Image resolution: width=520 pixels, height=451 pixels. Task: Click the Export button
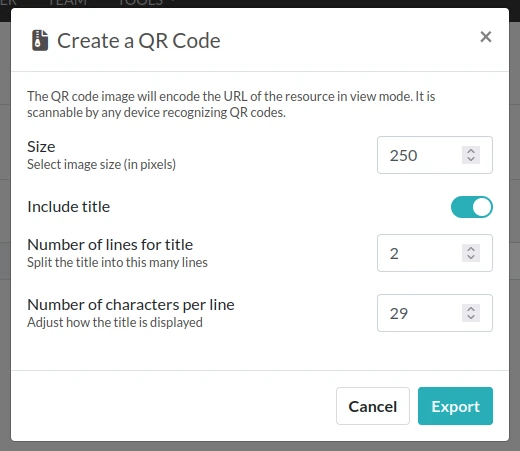(455, 406)
